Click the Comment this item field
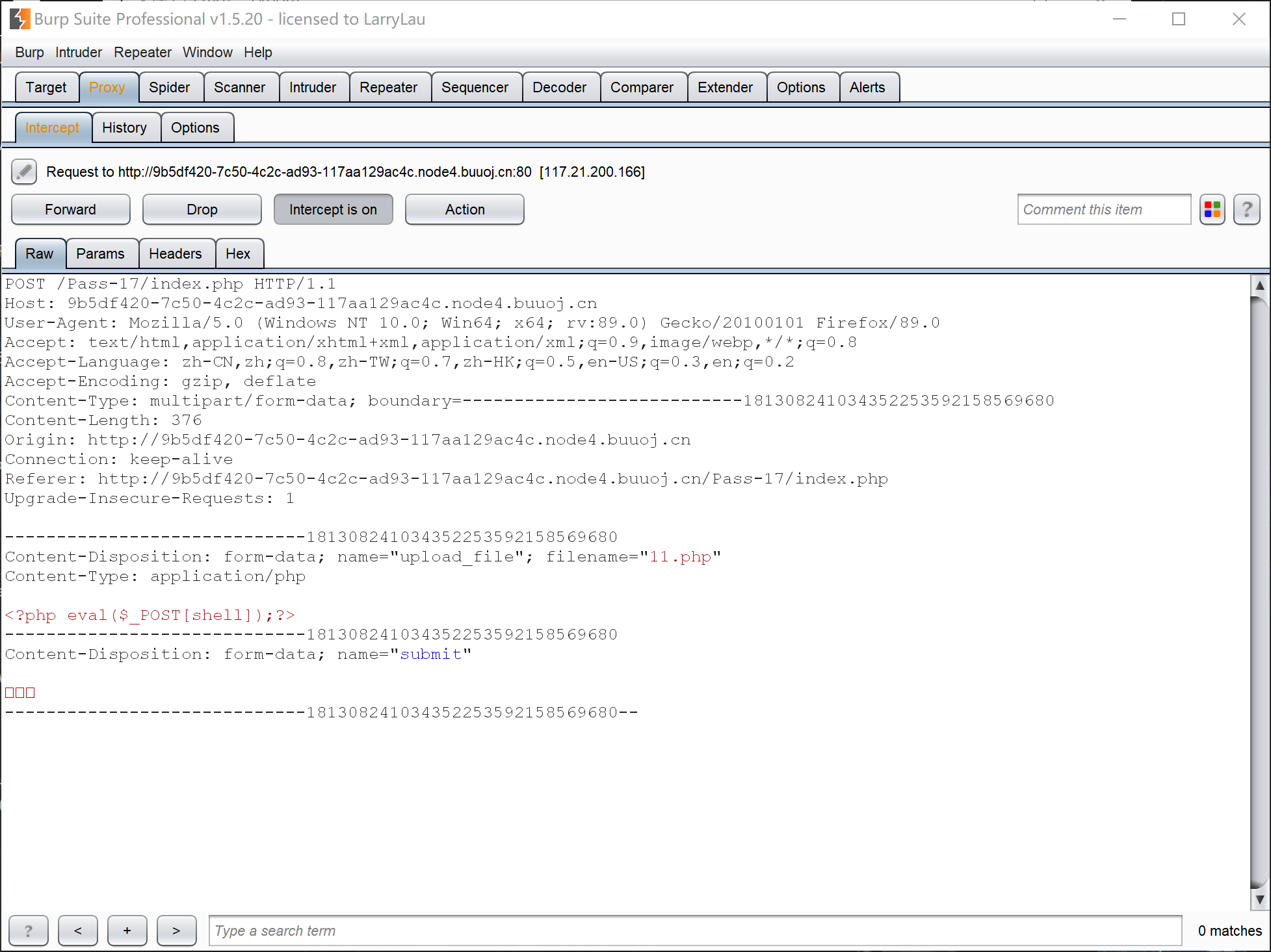1271x952 pixels. click(x=1104, y=209)
